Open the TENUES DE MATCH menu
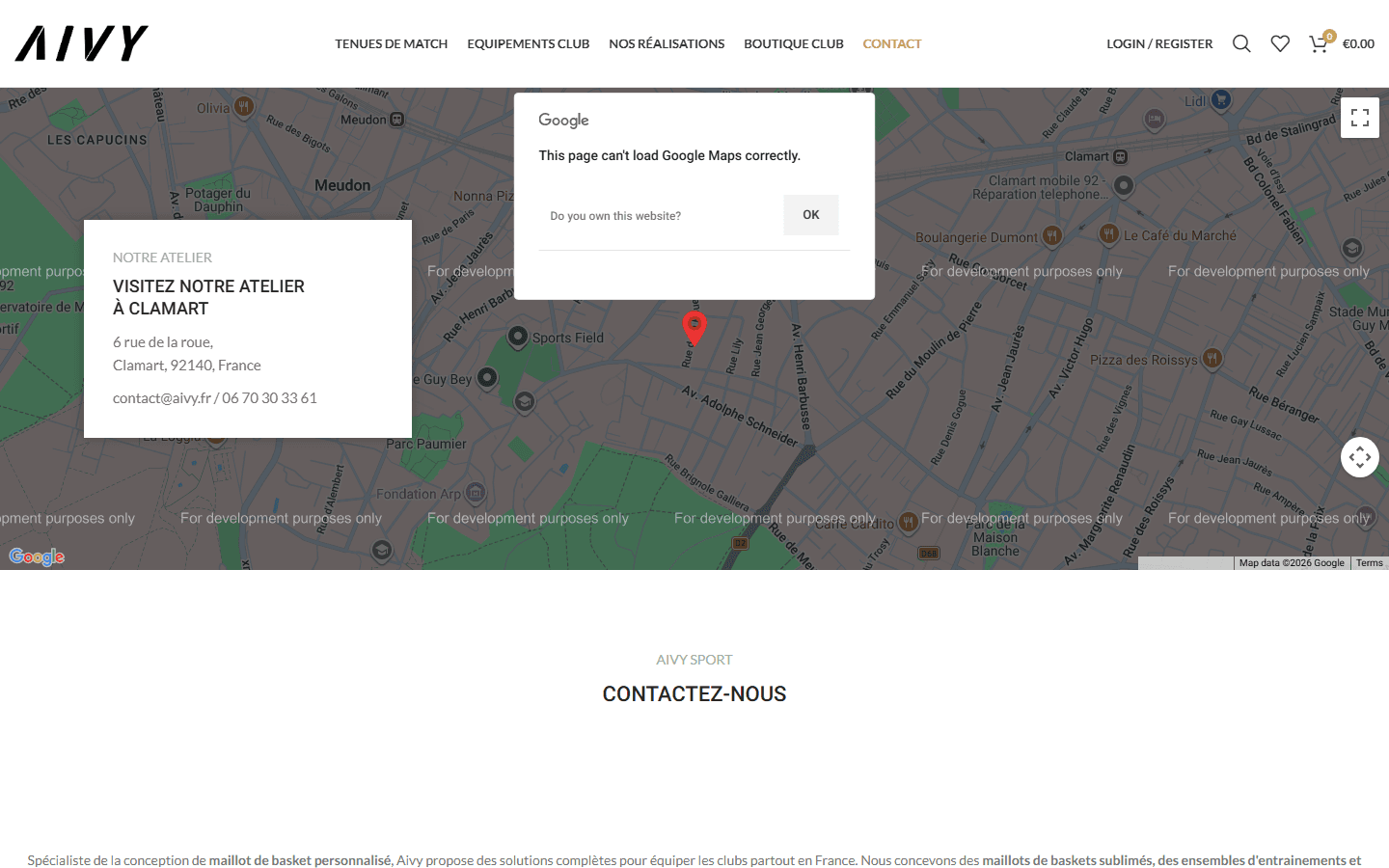Image resolution: width=1389 pixels, height=868 pixels. 391,43
